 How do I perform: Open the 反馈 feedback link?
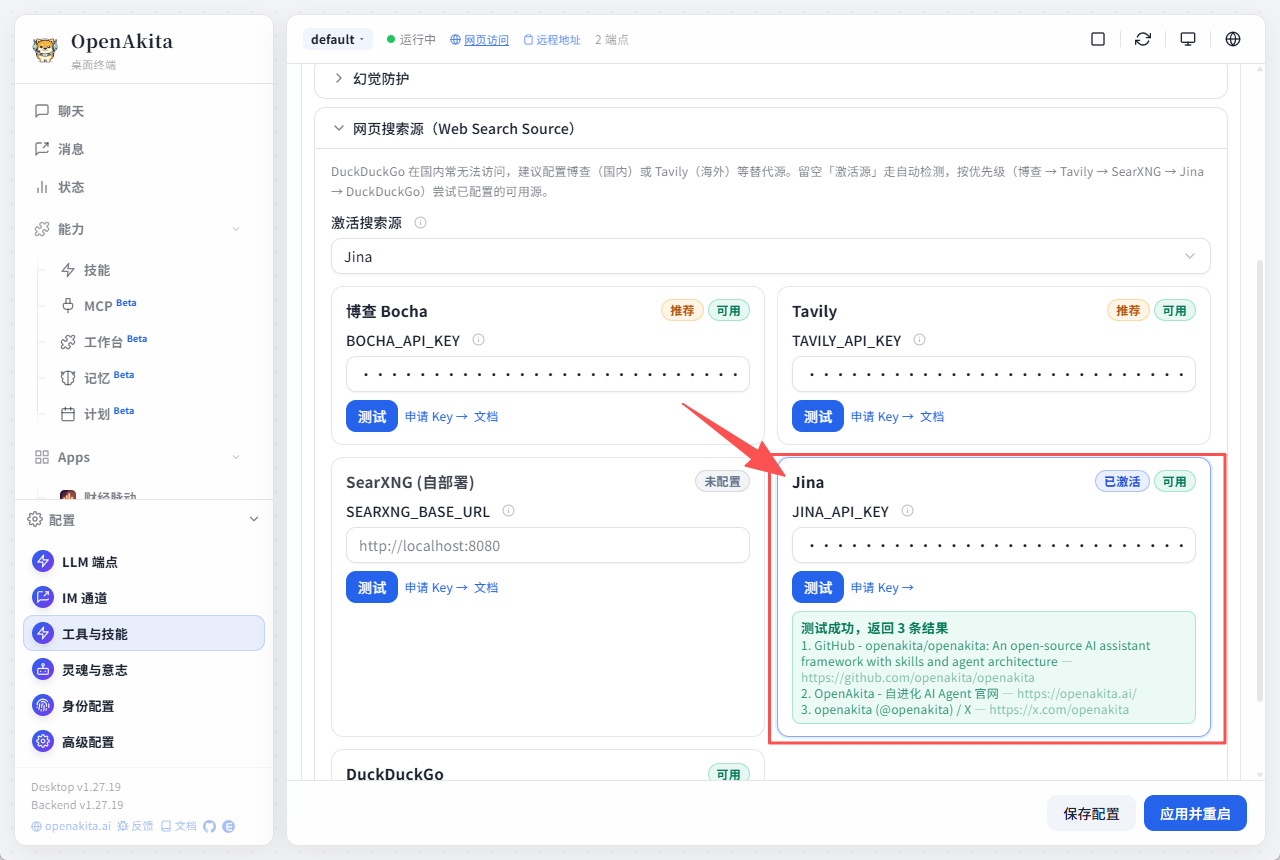[x=136, y=826]
